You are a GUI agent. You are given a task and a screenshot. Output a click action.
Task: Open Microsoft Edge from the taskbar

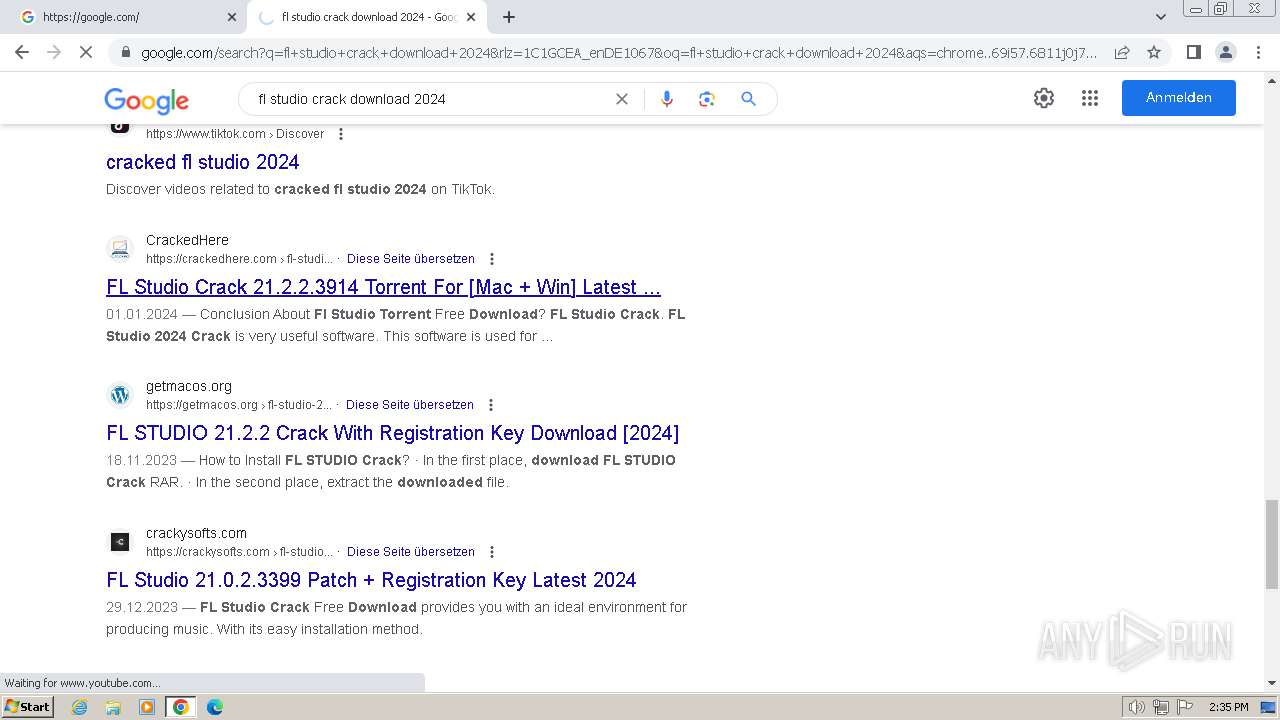click(x=214, y=707)
